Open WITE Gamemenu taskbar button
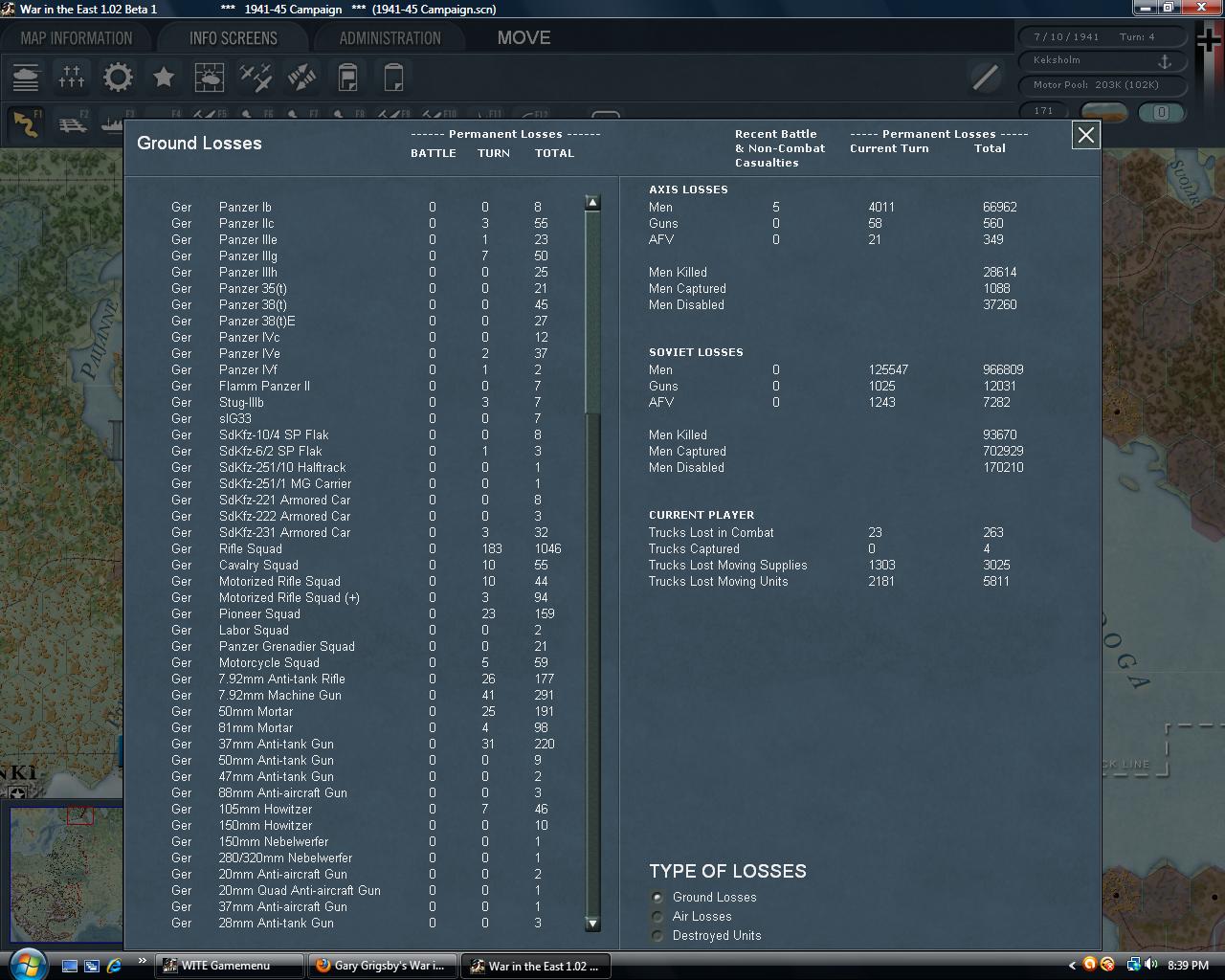 tap(229, 966)
